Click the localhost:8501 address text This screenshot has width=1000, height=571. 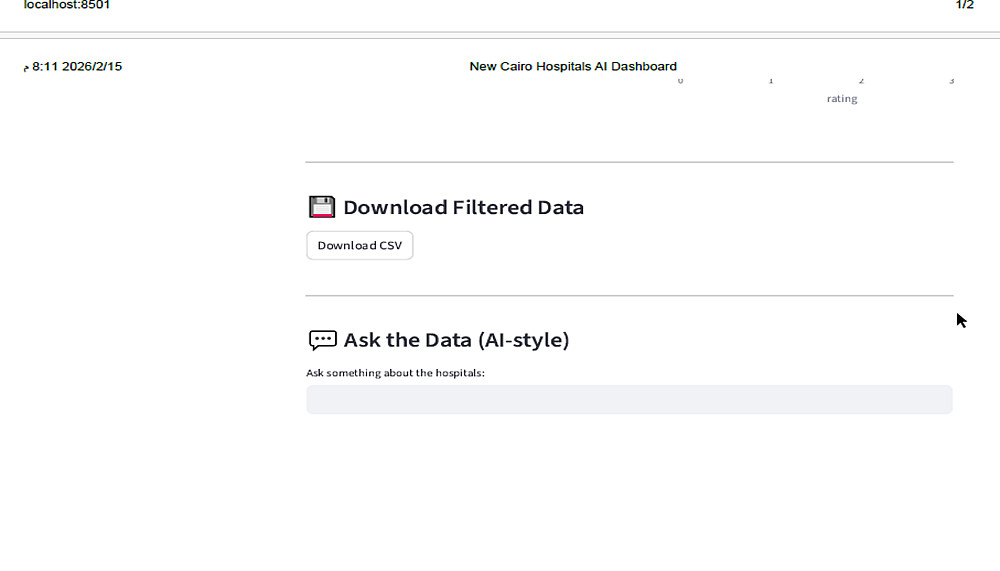67,5
